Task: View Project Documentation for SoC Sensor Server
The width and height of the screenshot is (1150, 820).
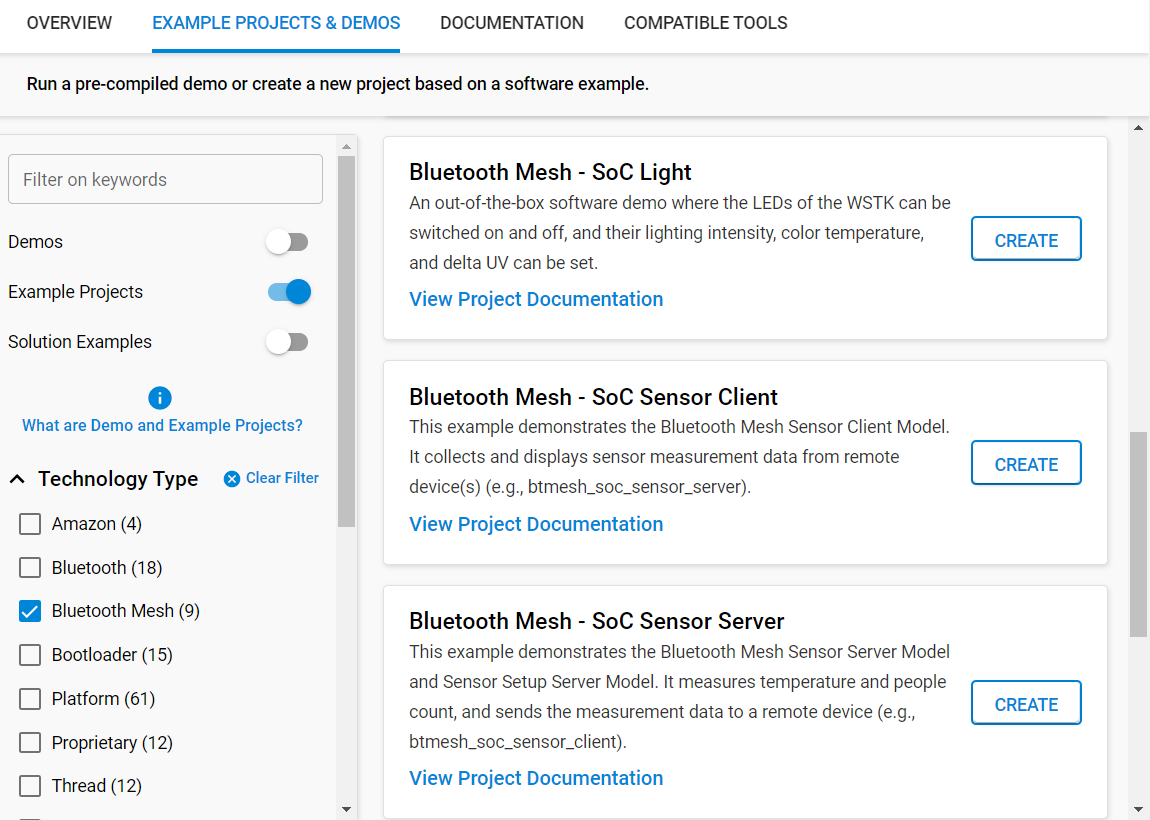Action: 536,778
